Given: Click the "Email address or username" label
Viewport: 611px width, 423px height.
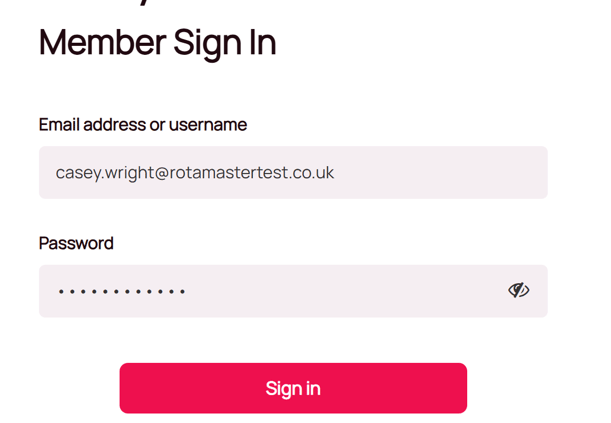Looking at the screenshot, I should pos(143,125).
